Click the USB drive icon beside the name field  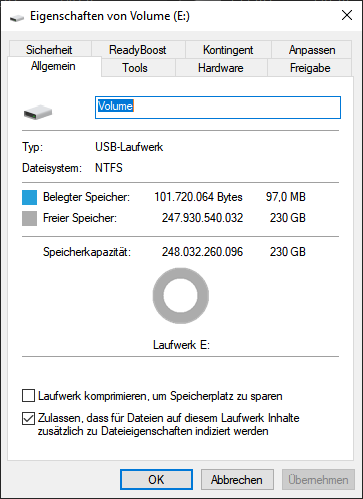(38, 112)
